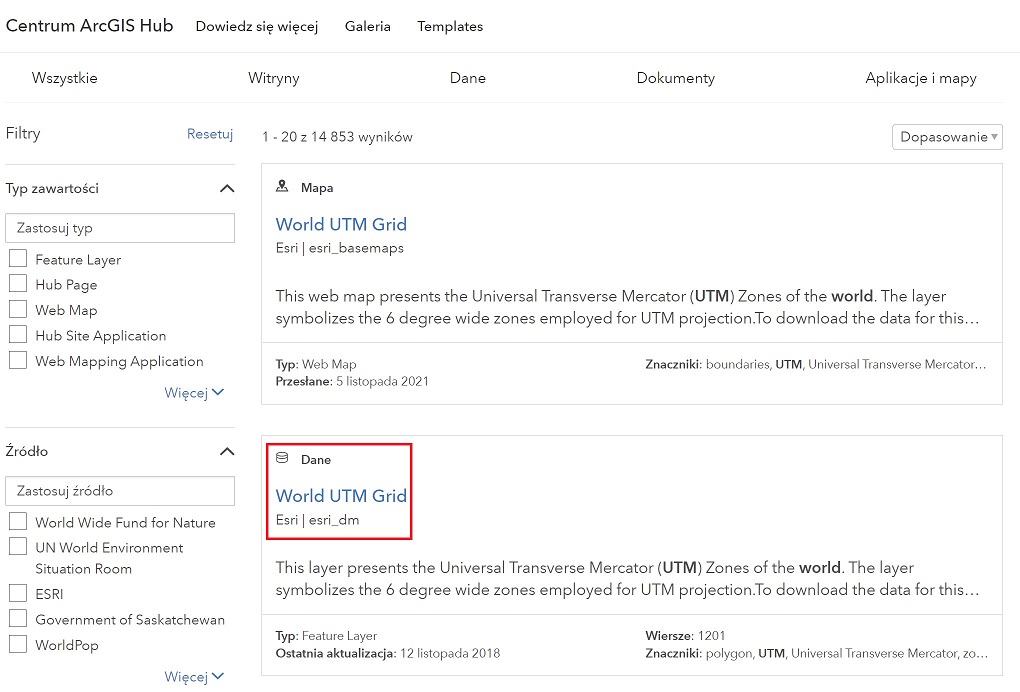This screenshot has height=692, width=1020.
Task: Click the Resetuj filters link
Action: [209, 134]
